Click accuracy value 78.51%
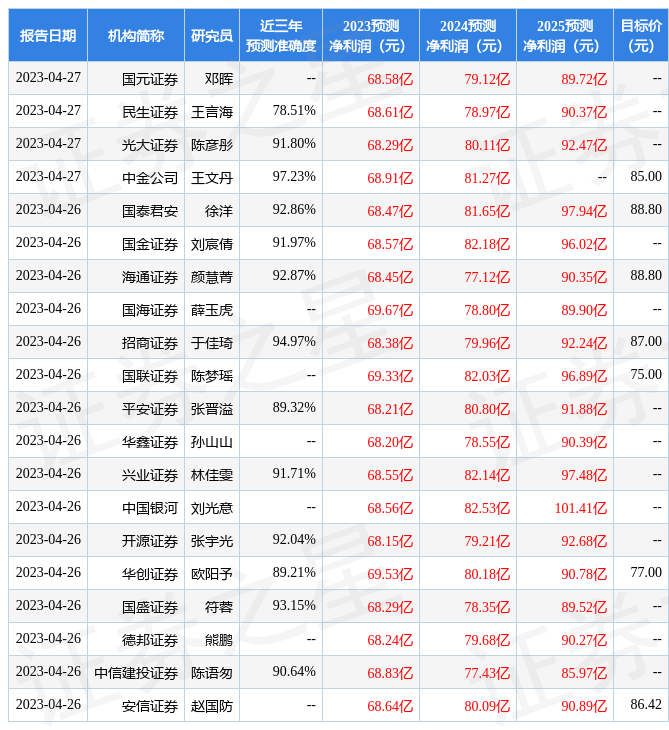 [294, 110]
